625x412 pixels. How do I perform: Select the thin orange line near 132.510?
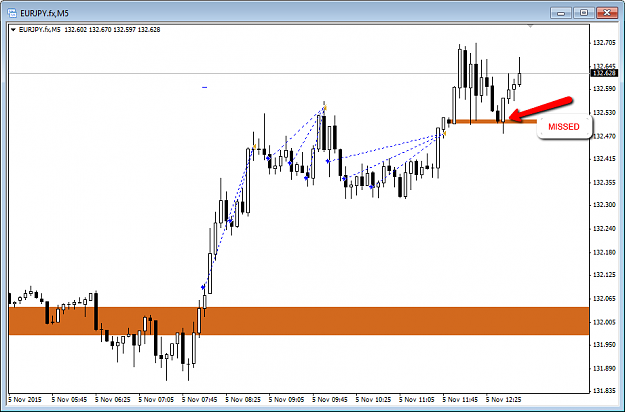click(x=494, y=121)
